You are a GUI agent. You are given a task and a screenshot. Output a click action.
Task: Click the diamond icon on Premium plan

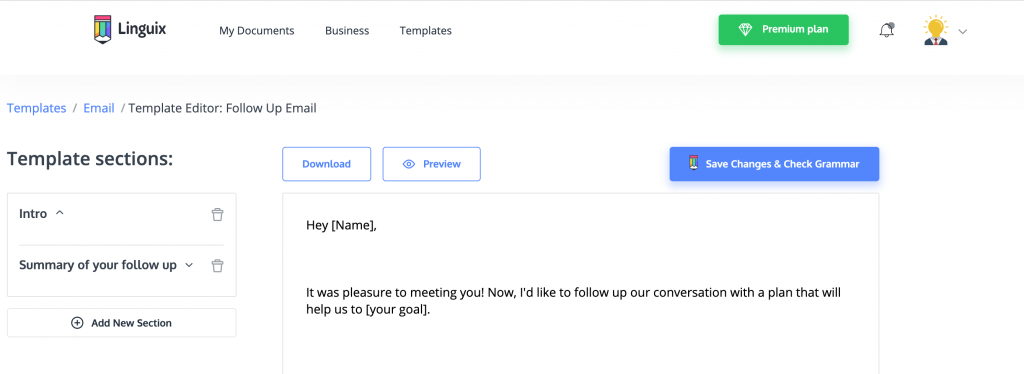pos(745,29)
